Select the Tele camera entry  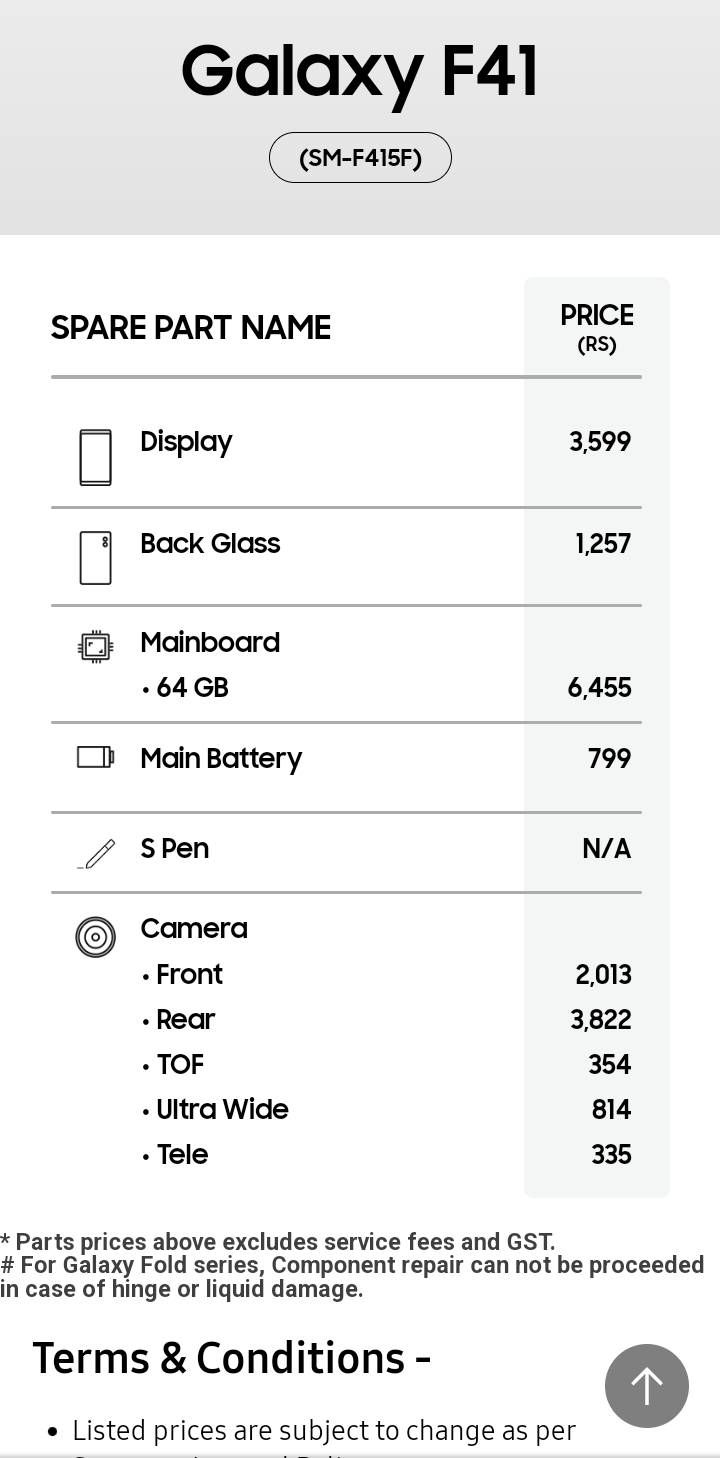click(x=175, y=1155)
